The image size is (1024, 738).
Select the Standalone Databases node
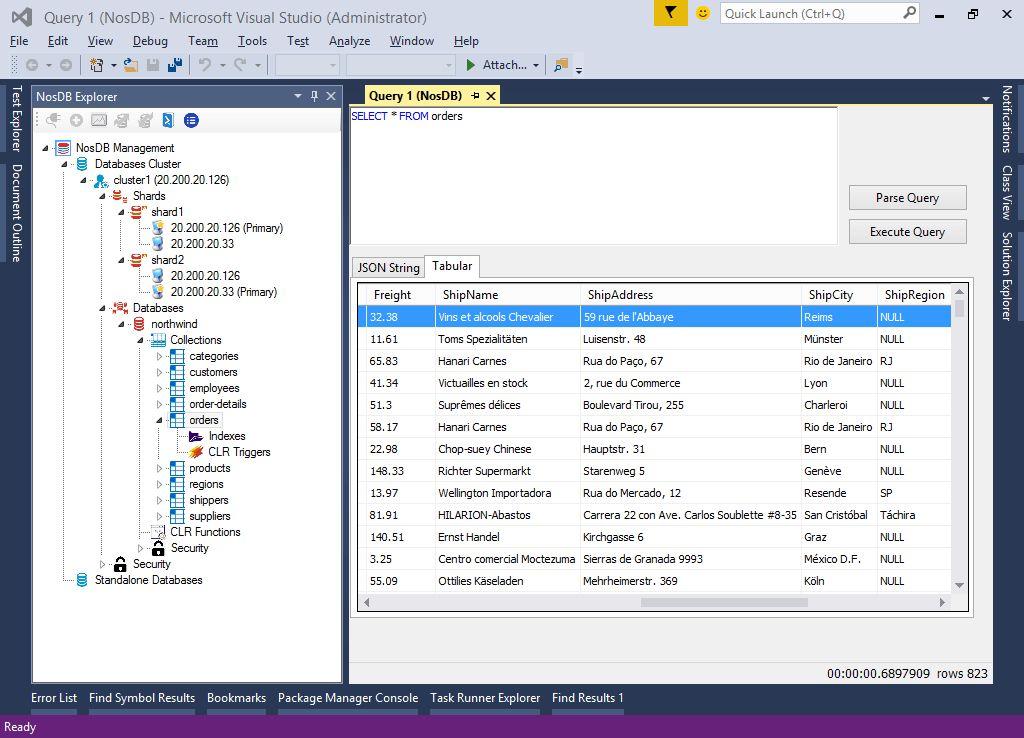click(x=148, y=580)
